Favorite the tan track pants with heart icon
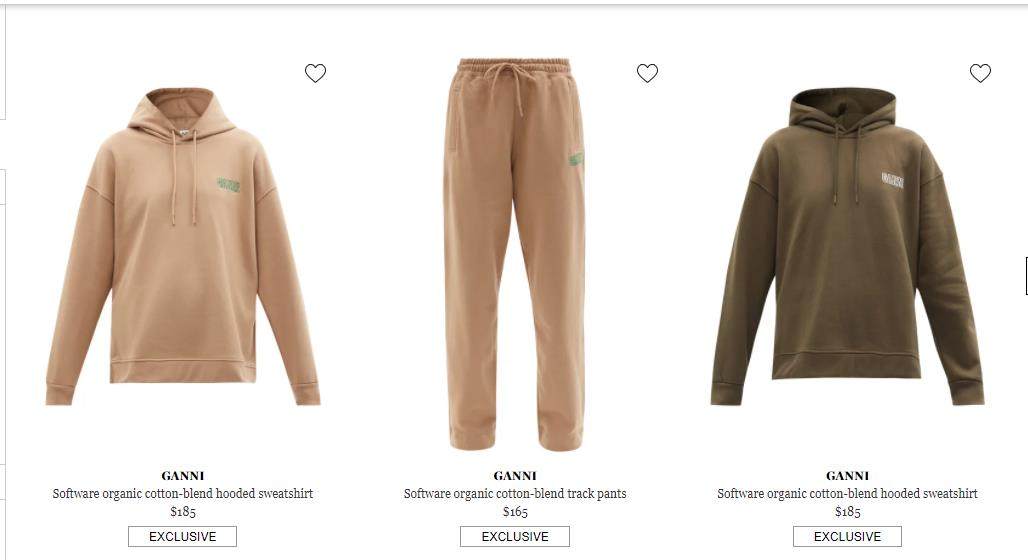Viewport: 1028px width, 560px height. pos(647,73)
